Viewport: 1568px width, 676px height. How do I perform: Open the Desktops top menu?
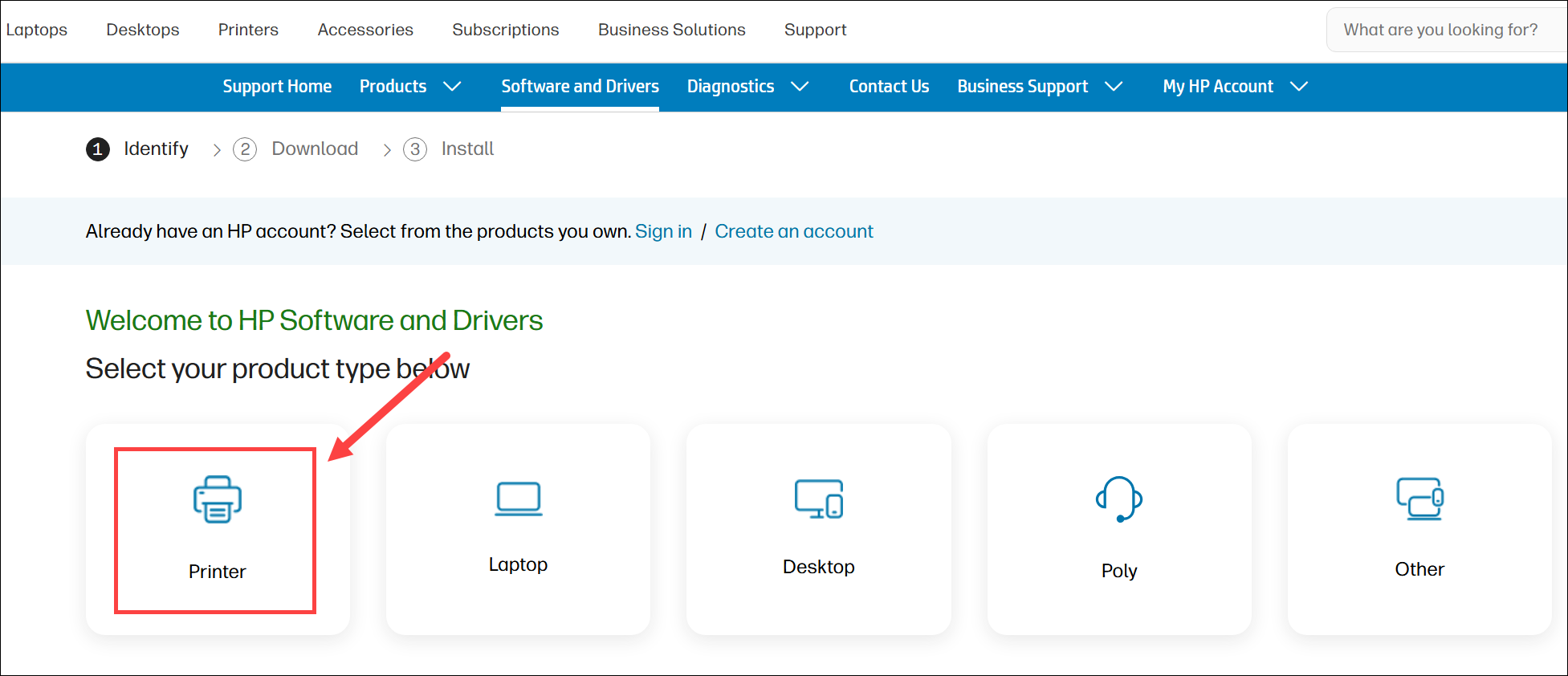(x=143, y=30)
